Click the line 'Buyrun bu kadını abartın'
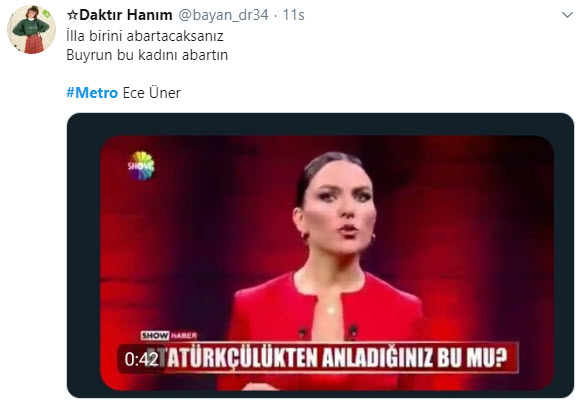 147,55
